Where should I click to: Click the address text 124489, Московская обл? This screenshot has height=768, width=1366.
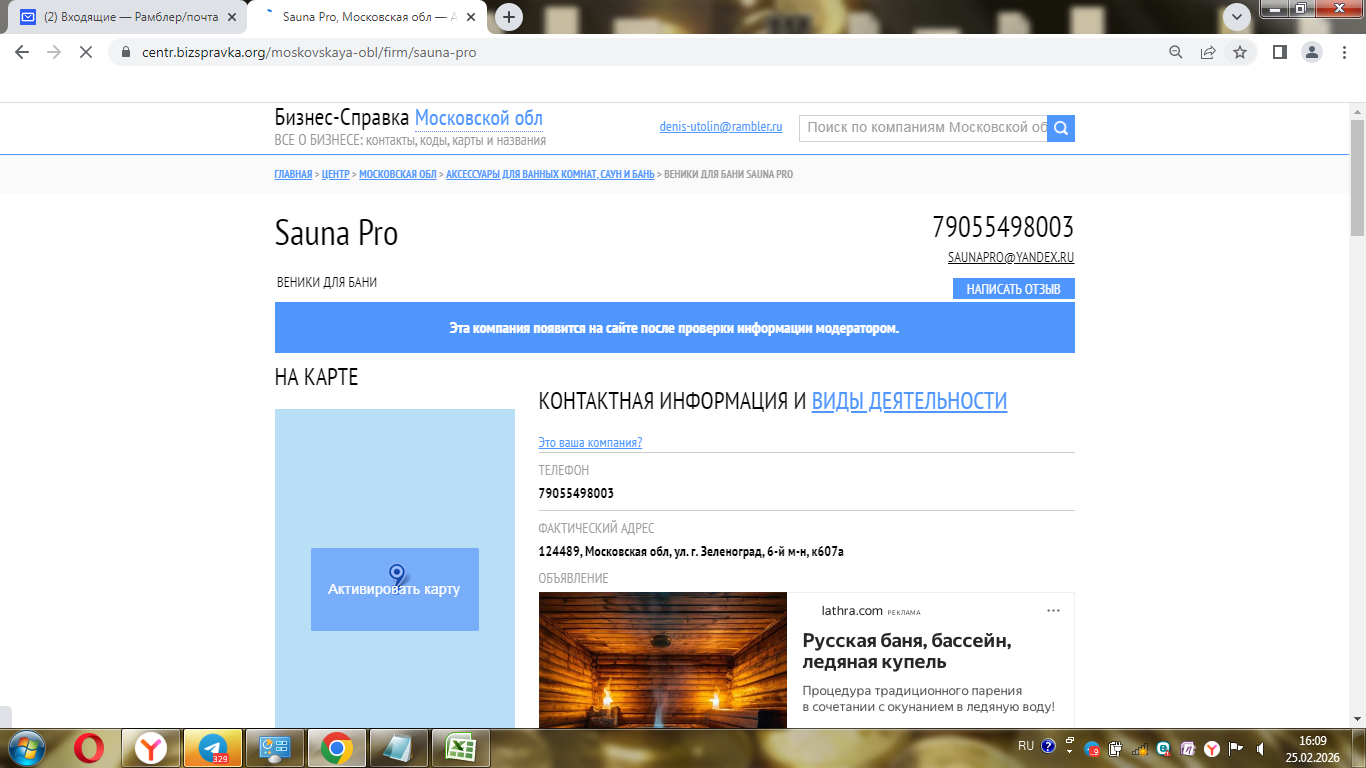[691, 551]
